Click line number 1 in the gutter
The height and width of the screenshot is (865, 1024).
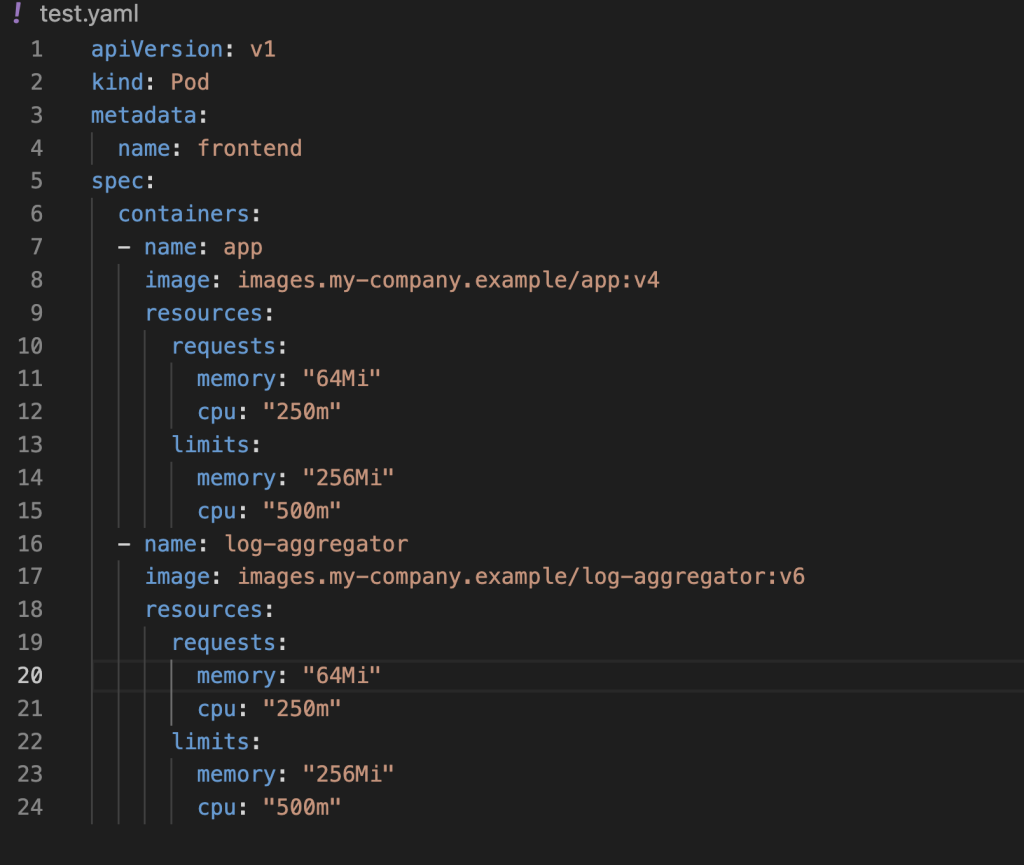coord(37,49)
